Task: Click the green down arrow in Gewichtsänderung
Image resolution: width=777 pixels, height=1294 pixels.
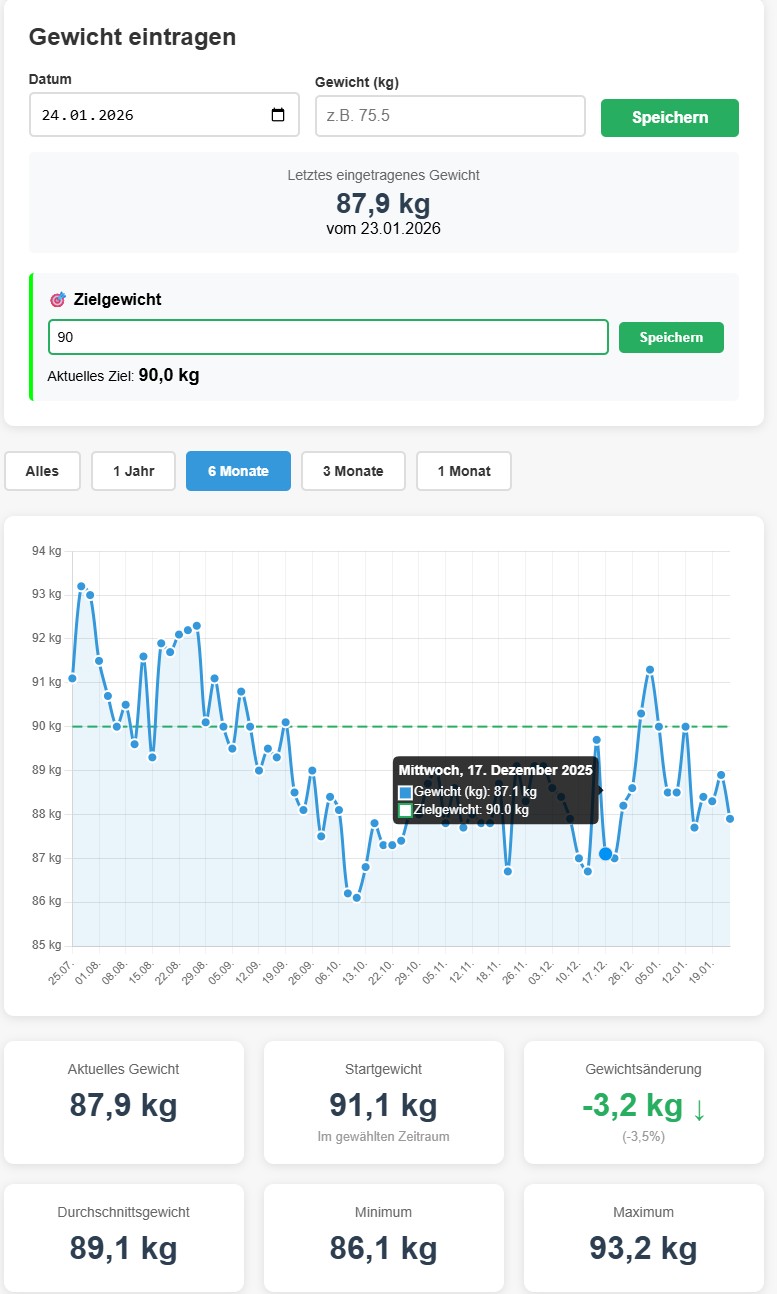Action: pos(698,1107)
